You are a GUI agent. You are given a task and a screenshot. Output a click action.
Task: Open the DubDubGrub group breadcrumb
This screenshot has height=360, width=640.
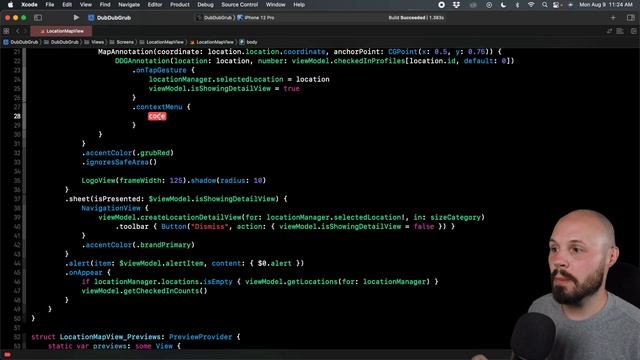click(61, 42)
